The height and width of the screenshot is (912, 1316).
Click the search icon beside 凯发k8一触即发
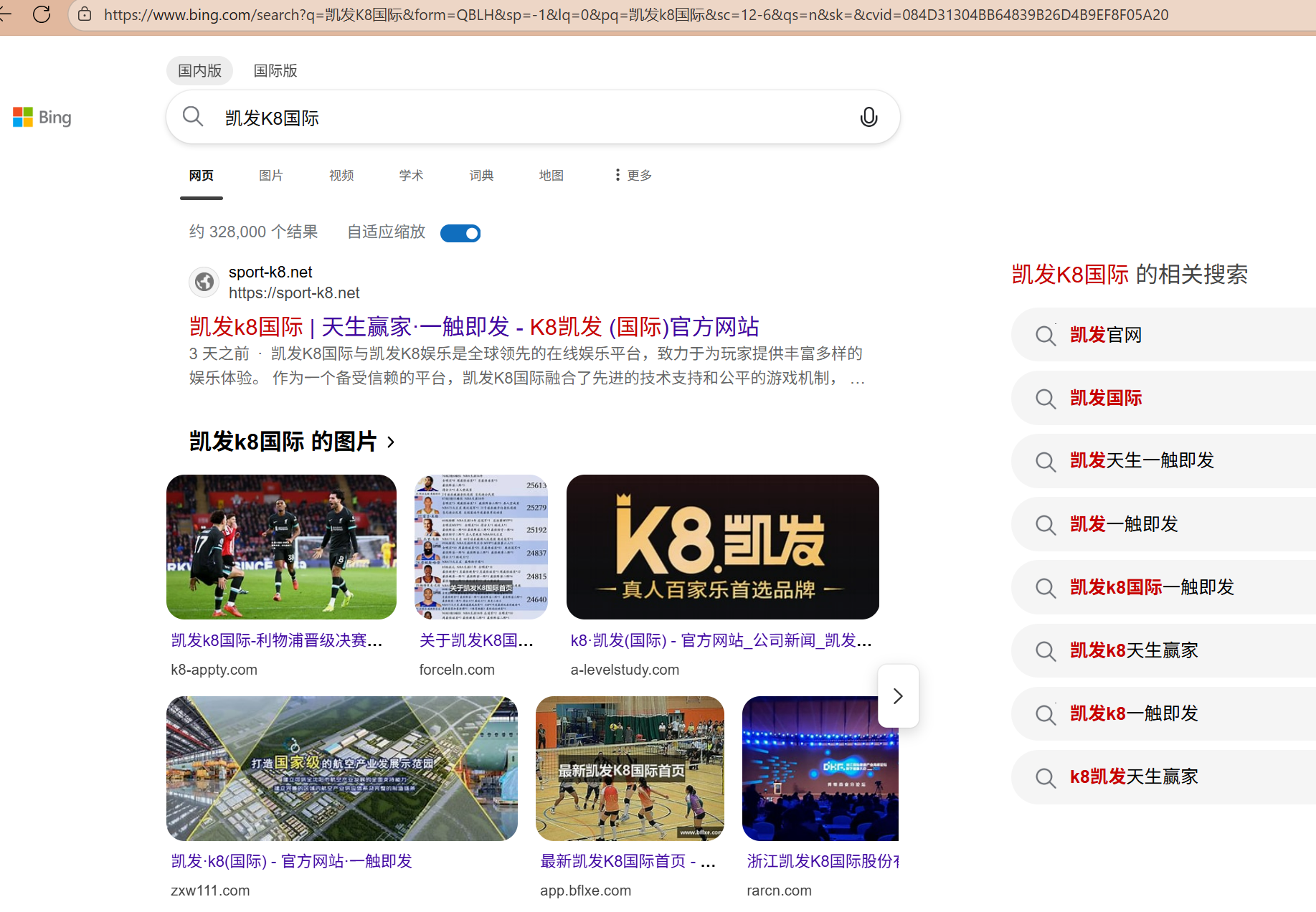pos(1046,714)
